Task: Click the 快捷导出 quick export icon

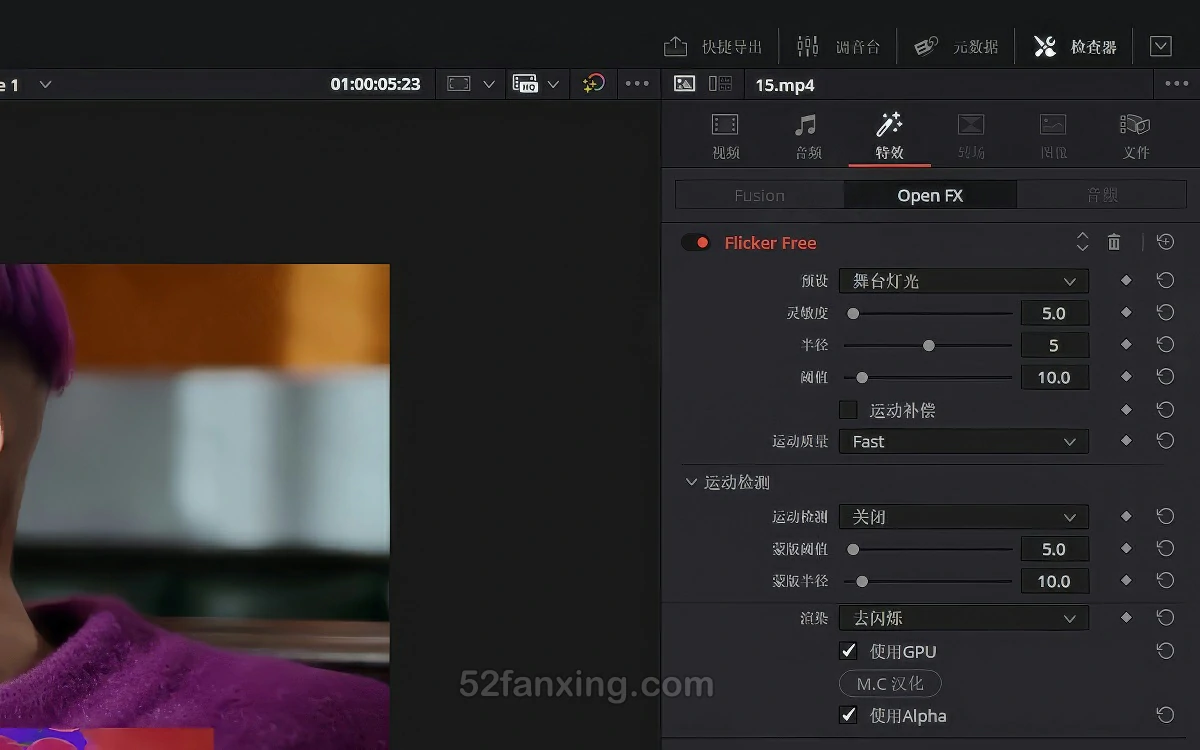Action: (x=676, y=46)
